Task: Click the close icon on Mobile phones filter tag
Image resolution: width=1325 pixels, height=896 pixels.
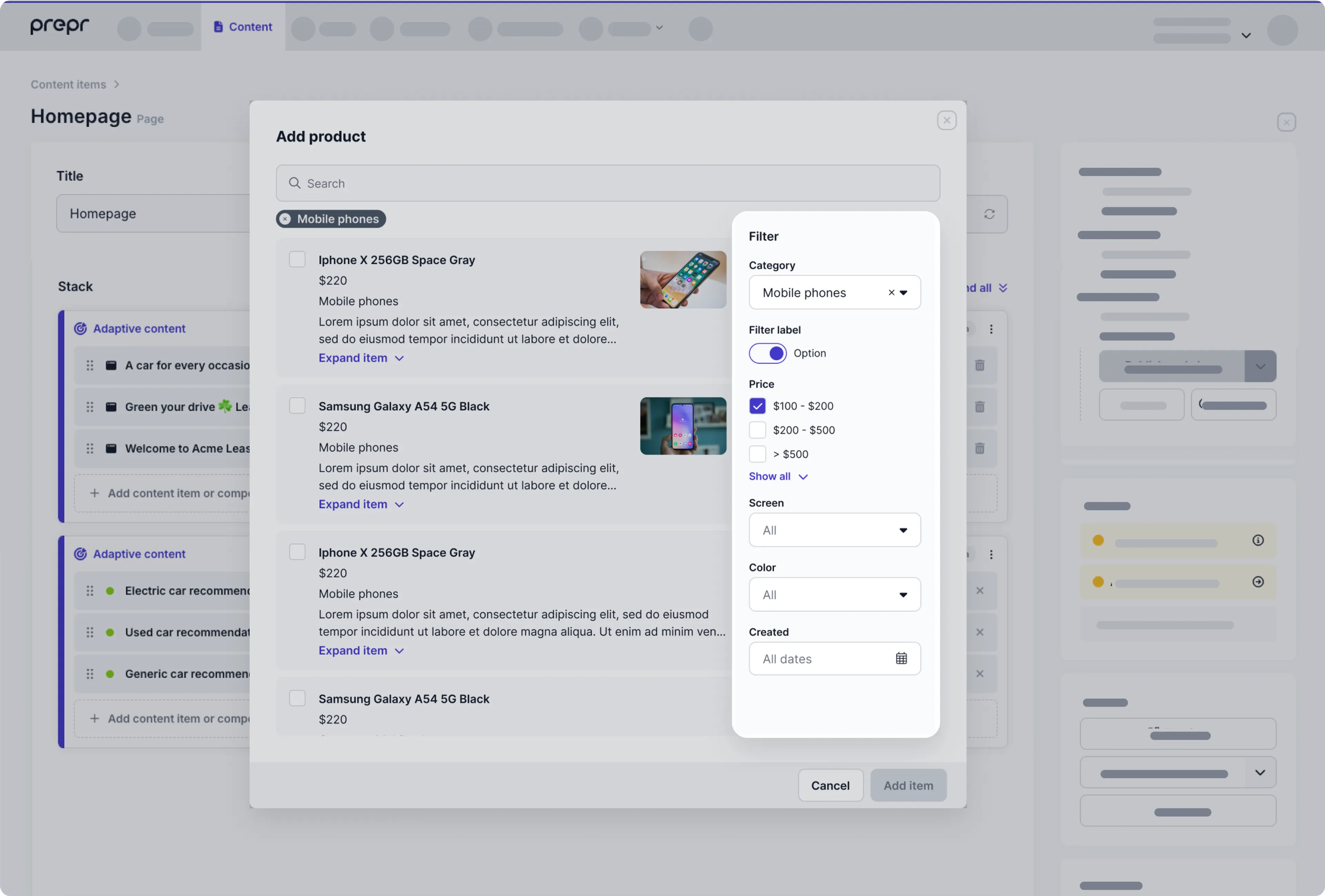Action: [x=287, y=219]
